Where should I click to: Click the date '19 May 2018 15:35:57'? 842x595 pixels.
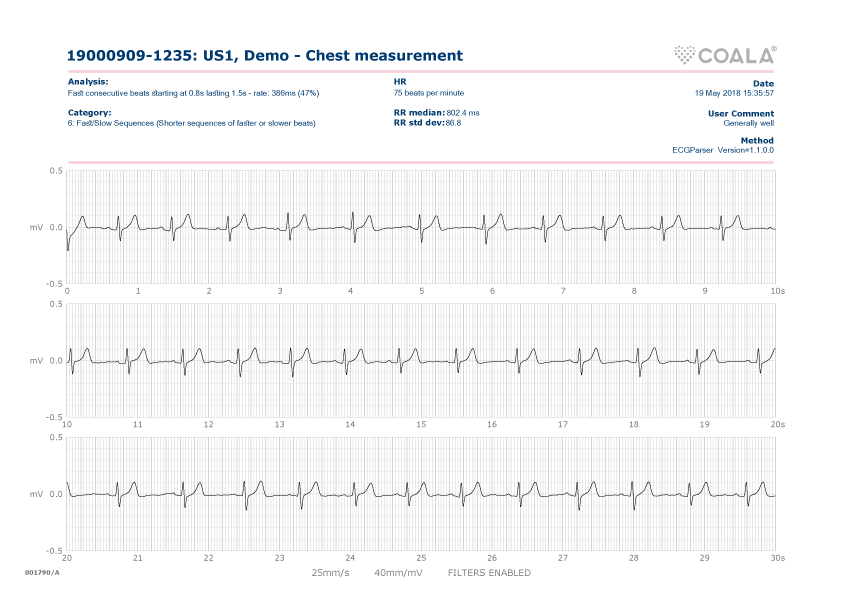pos(734,92)
